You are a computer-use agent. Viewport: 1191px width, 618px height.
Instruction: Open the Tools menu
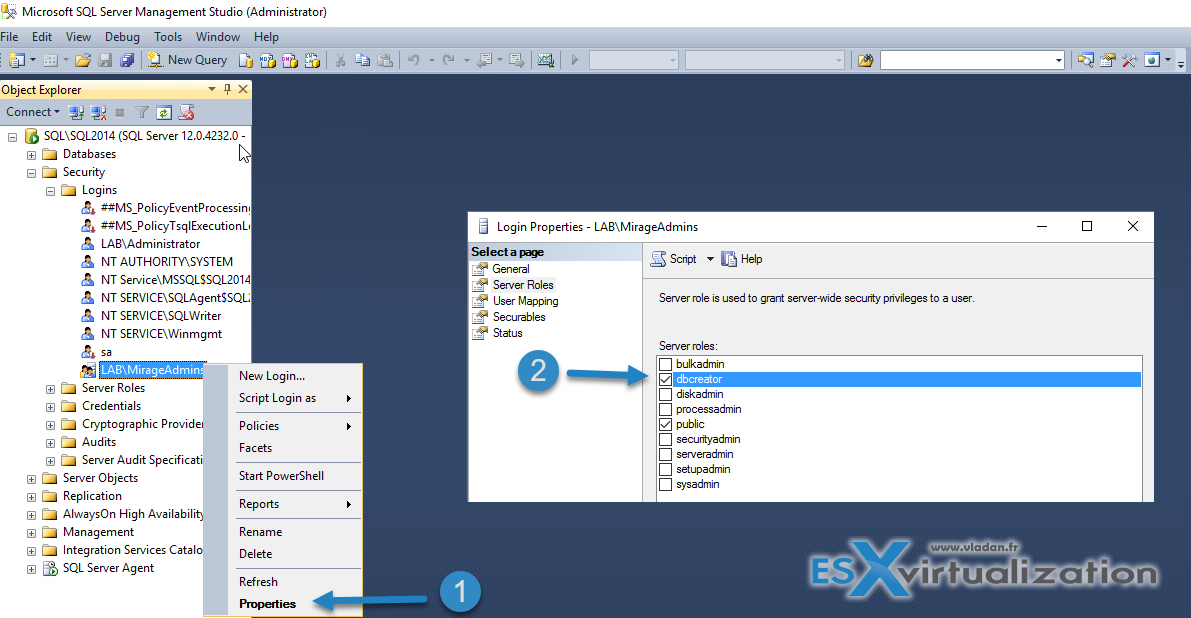point(168,36)
